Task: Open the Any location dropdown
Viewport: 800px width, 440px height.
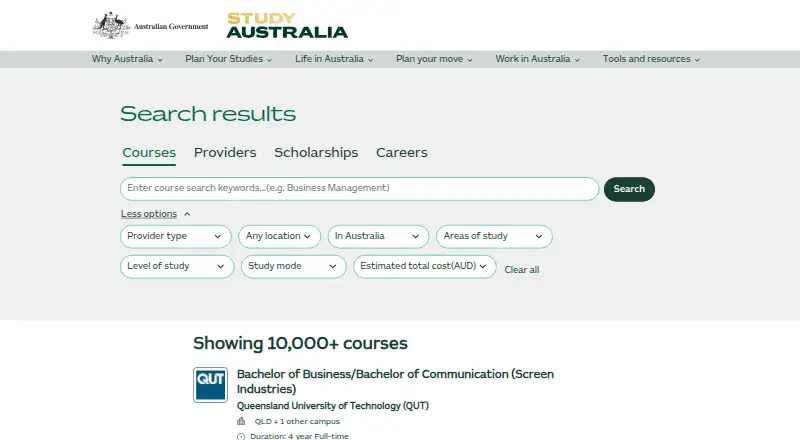Action: click(x=280, y=236)
